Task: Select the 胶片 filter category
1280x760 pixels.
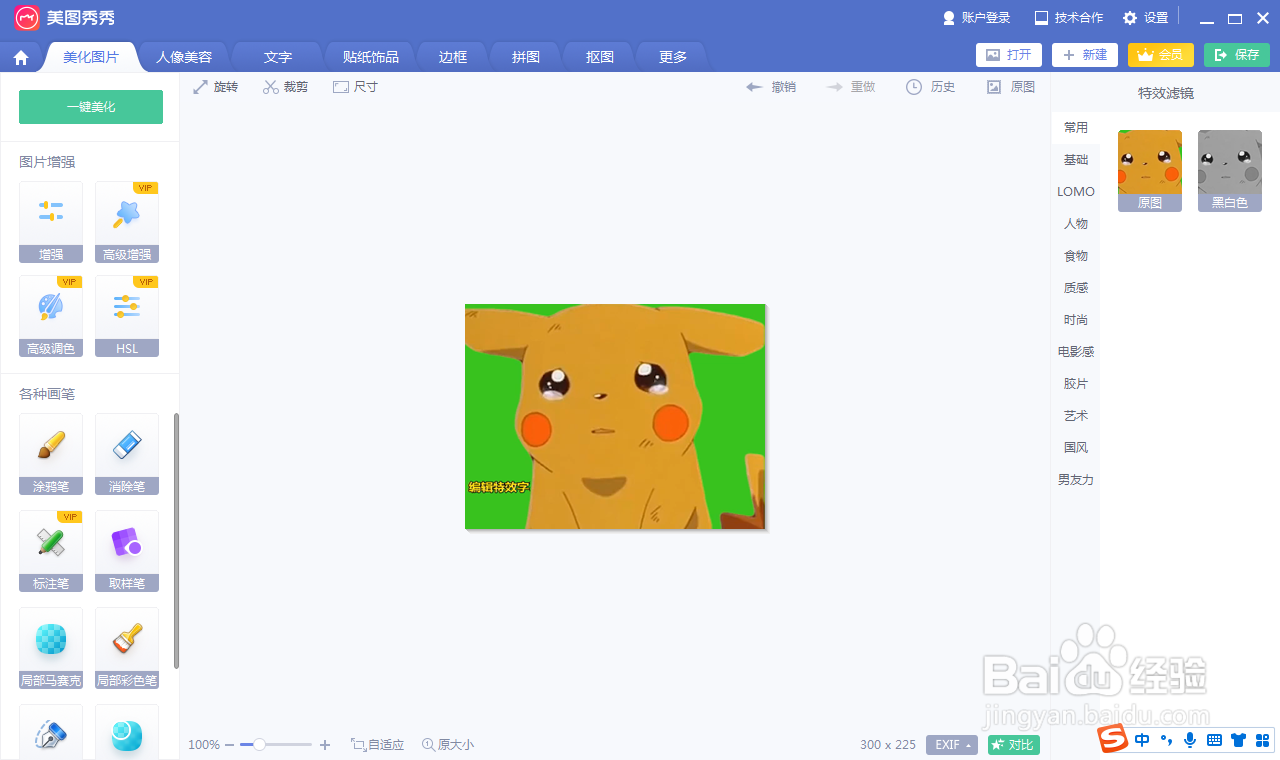Action: point(1076,384)
